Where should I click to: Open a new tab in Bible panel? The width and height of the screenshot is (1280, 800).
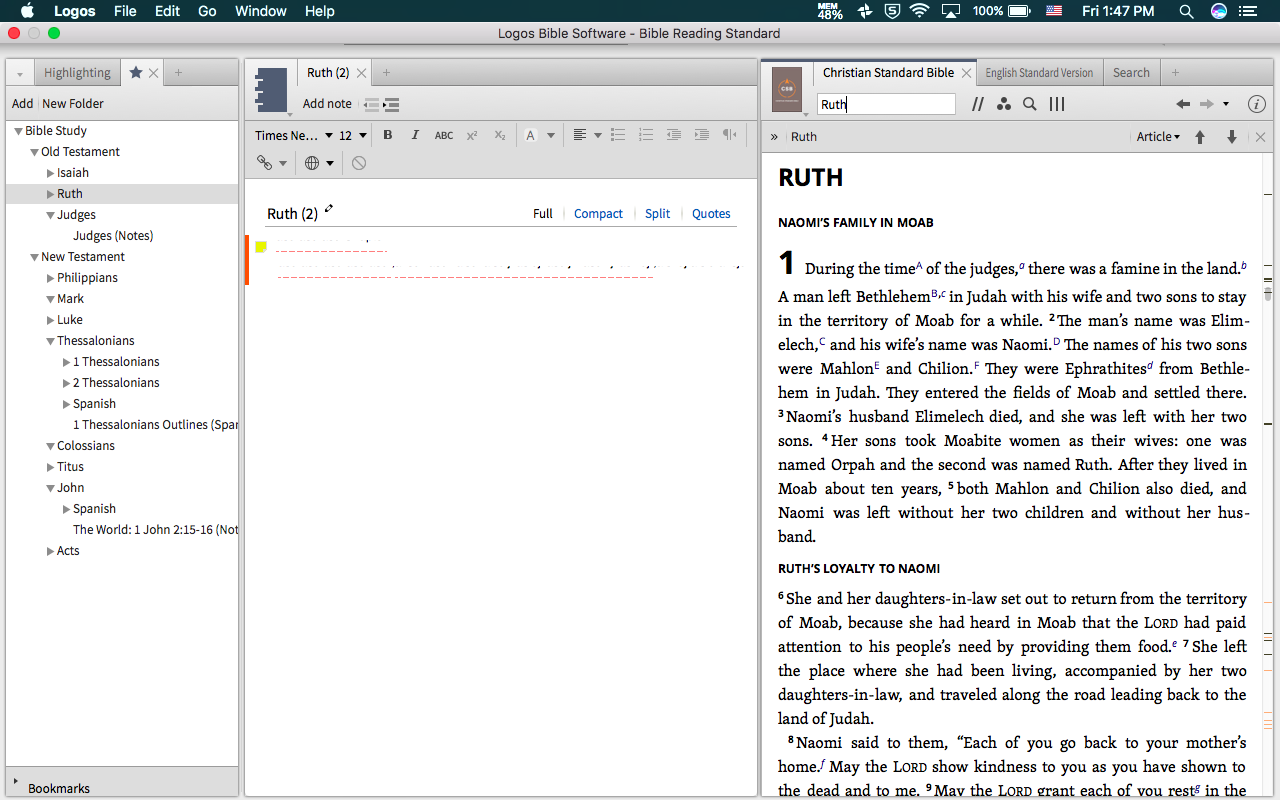(x=1175, y=73)
